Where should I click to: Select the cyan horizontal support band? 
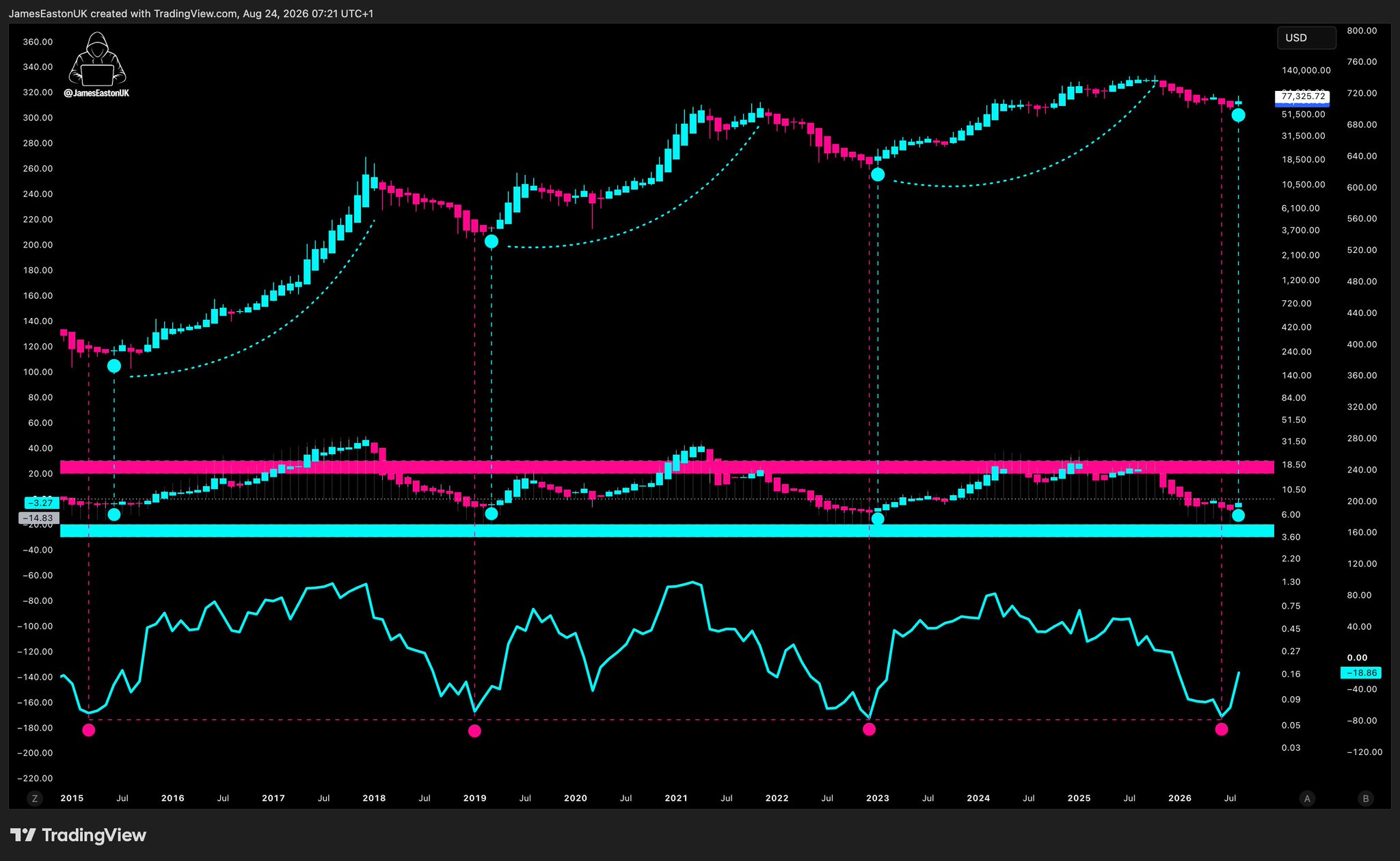click(x=667, y=531)
